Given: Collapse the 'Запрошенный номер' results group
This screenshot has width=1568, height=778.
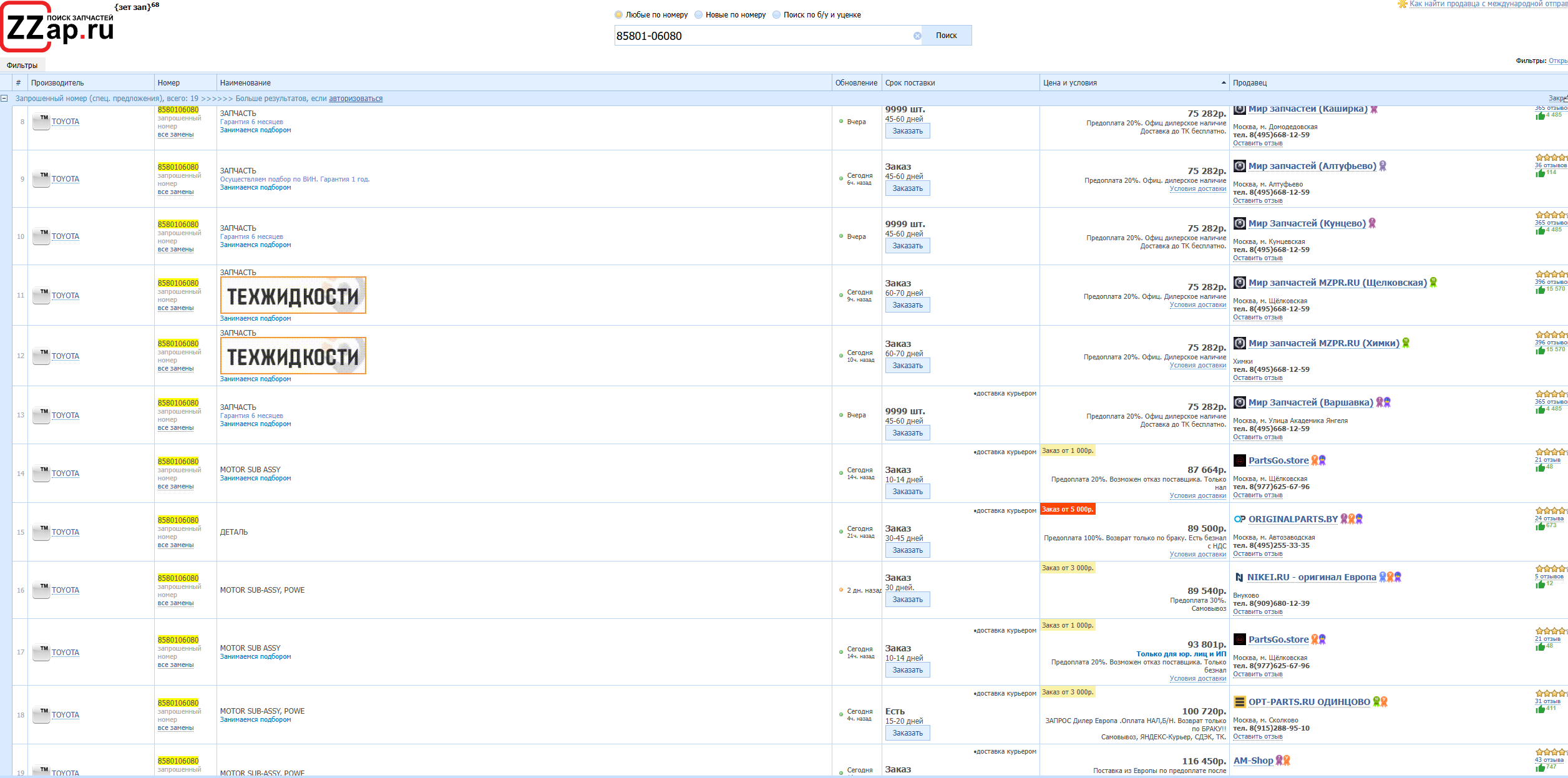Looking at the screenshot, I should [4, 99].
